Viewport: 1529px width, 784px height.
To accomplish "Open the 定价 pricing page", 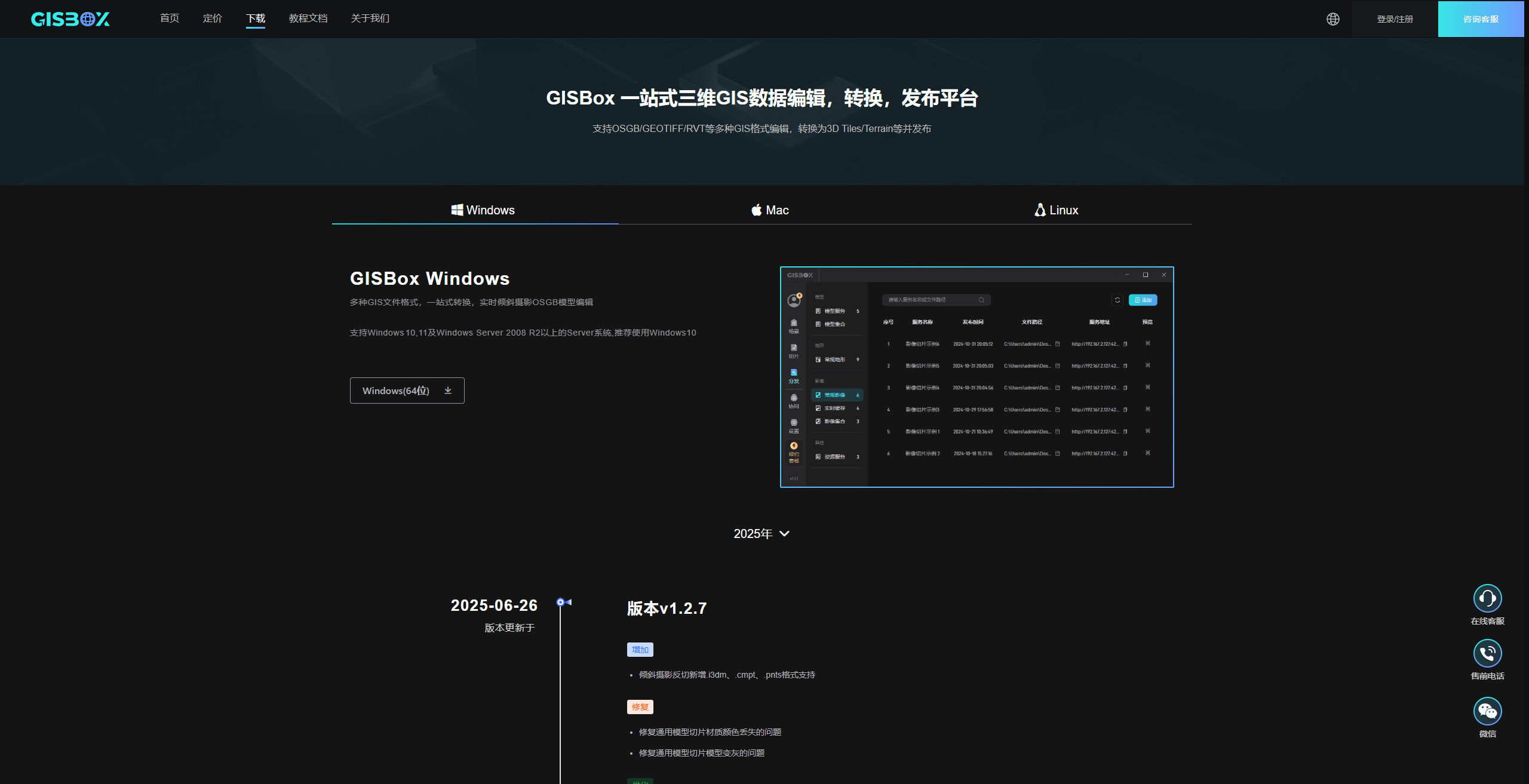I will [x=213, y=19].
